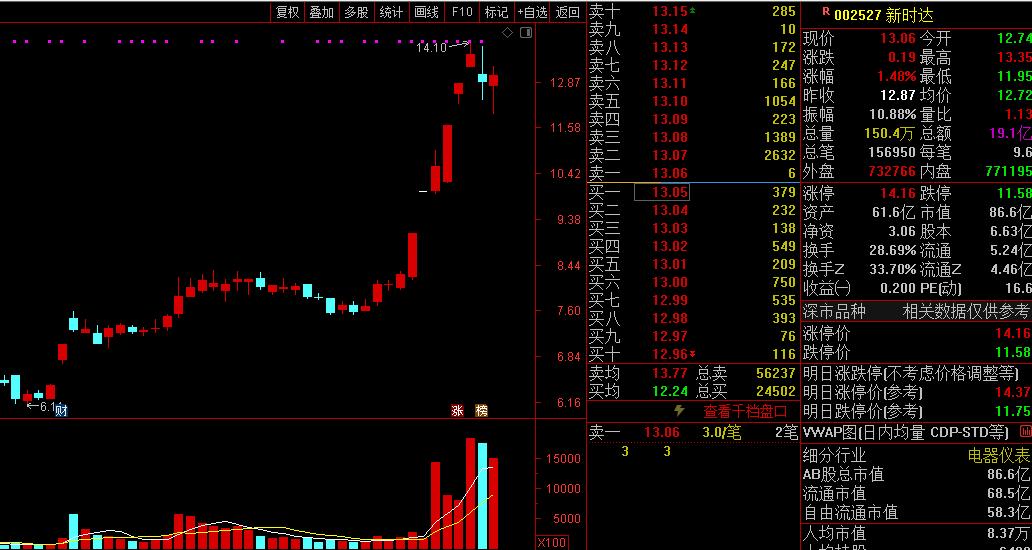
Task: Select the 买一 price 13.05 box
Action: pyautogui.click(x=661, y=192)
